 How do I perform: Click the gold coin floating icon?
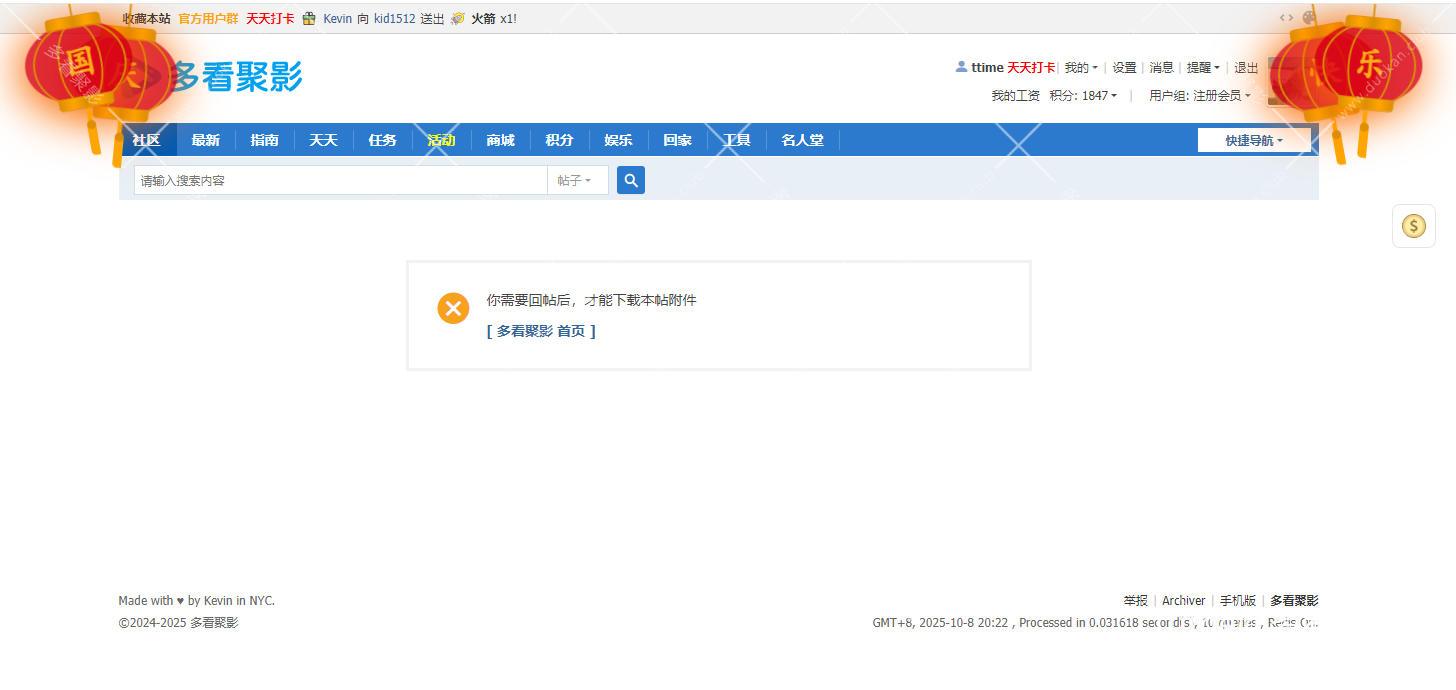coord(1413,226)
